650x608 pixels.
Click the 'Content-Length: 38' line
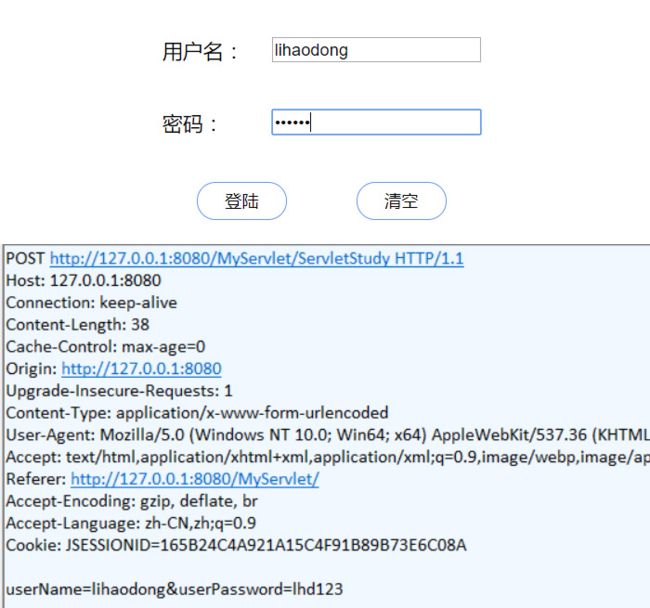pyautogui.click(x=78, y=325)
